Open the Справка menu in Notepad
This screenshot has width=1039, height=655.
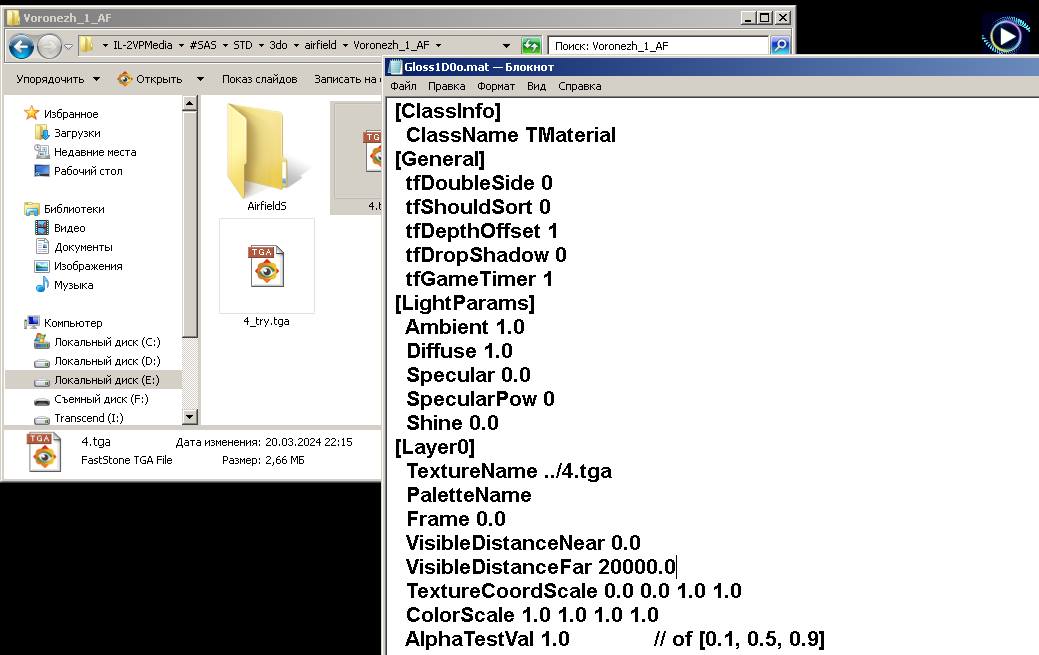tap(579, 86)
